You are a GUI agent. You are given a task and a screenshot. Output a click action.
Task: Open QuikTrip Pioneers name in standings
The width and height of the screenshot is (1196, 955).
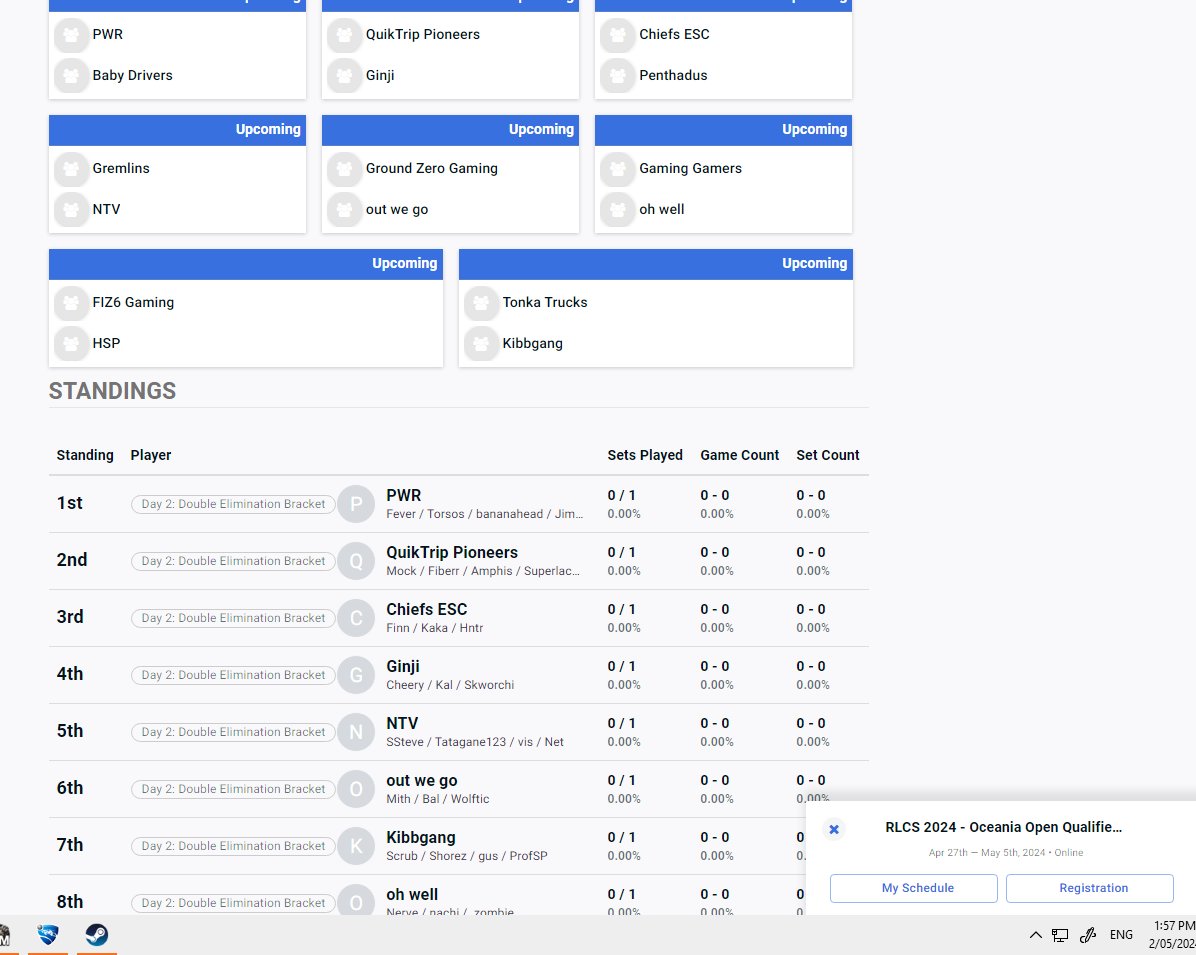[452, 553]
